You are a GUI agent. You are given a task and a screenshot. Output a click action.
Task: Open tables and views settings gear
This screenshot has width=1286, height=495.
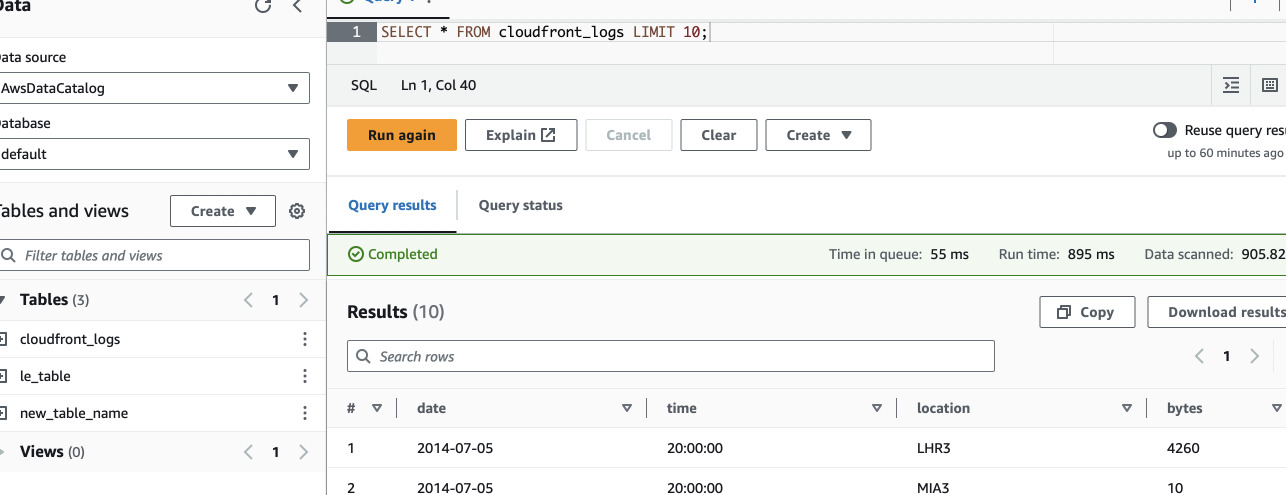tap(297, 211)
